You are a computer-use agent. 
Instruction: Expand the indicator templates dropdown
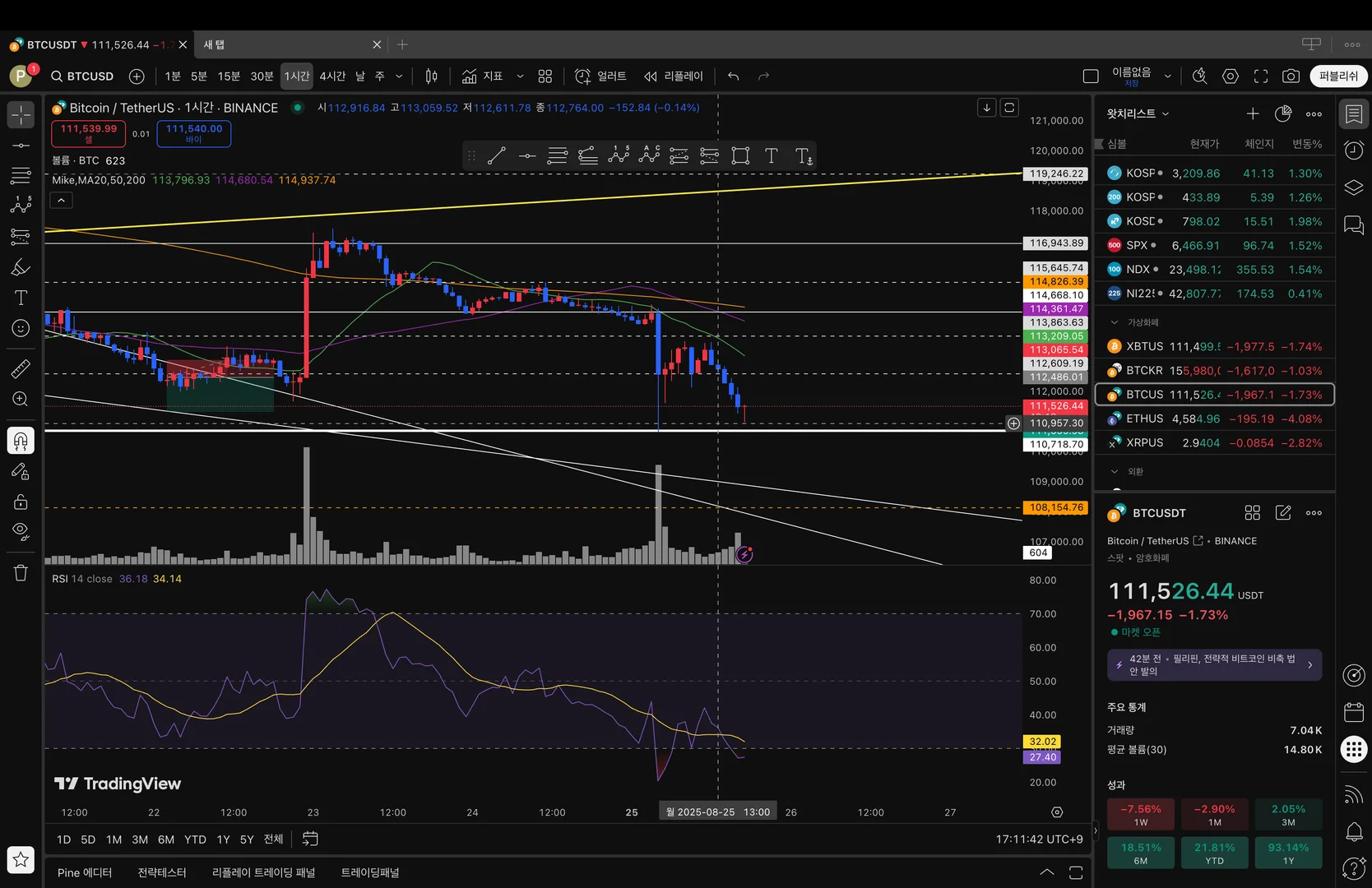pyautogui.click(x=520, y=76)
